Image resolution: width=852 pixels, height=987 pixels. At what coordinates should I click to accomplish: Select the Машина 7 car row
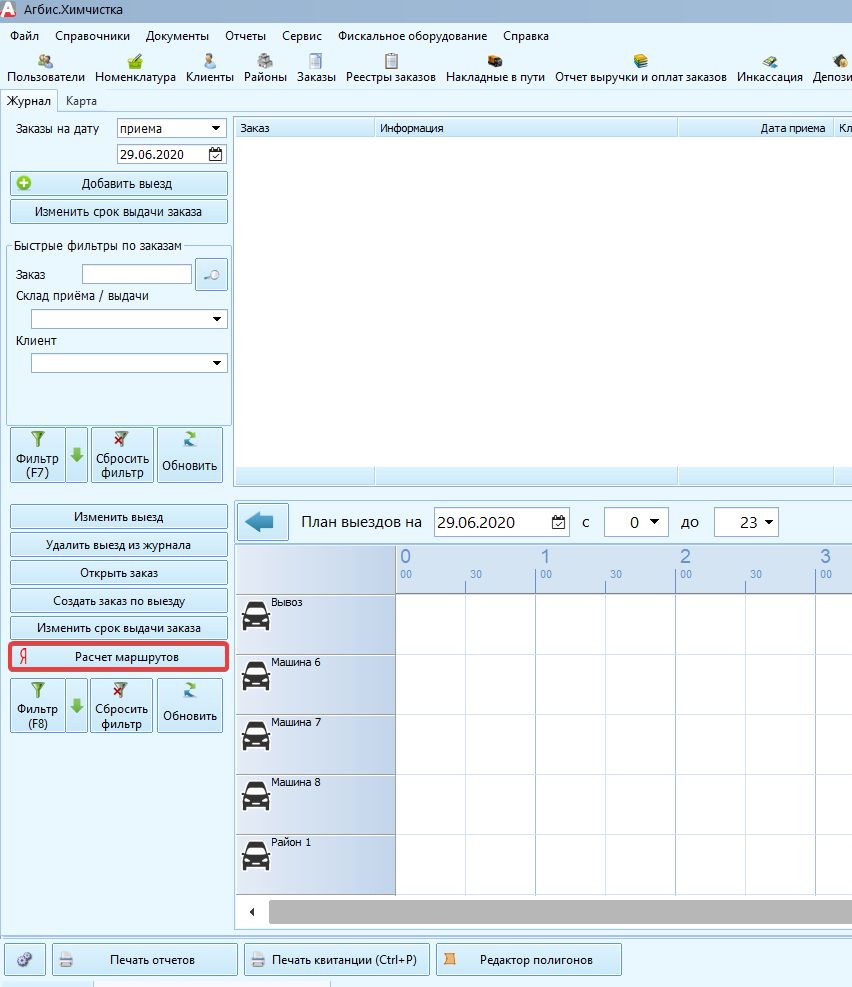pyautogui.click(x=315, y=745)
